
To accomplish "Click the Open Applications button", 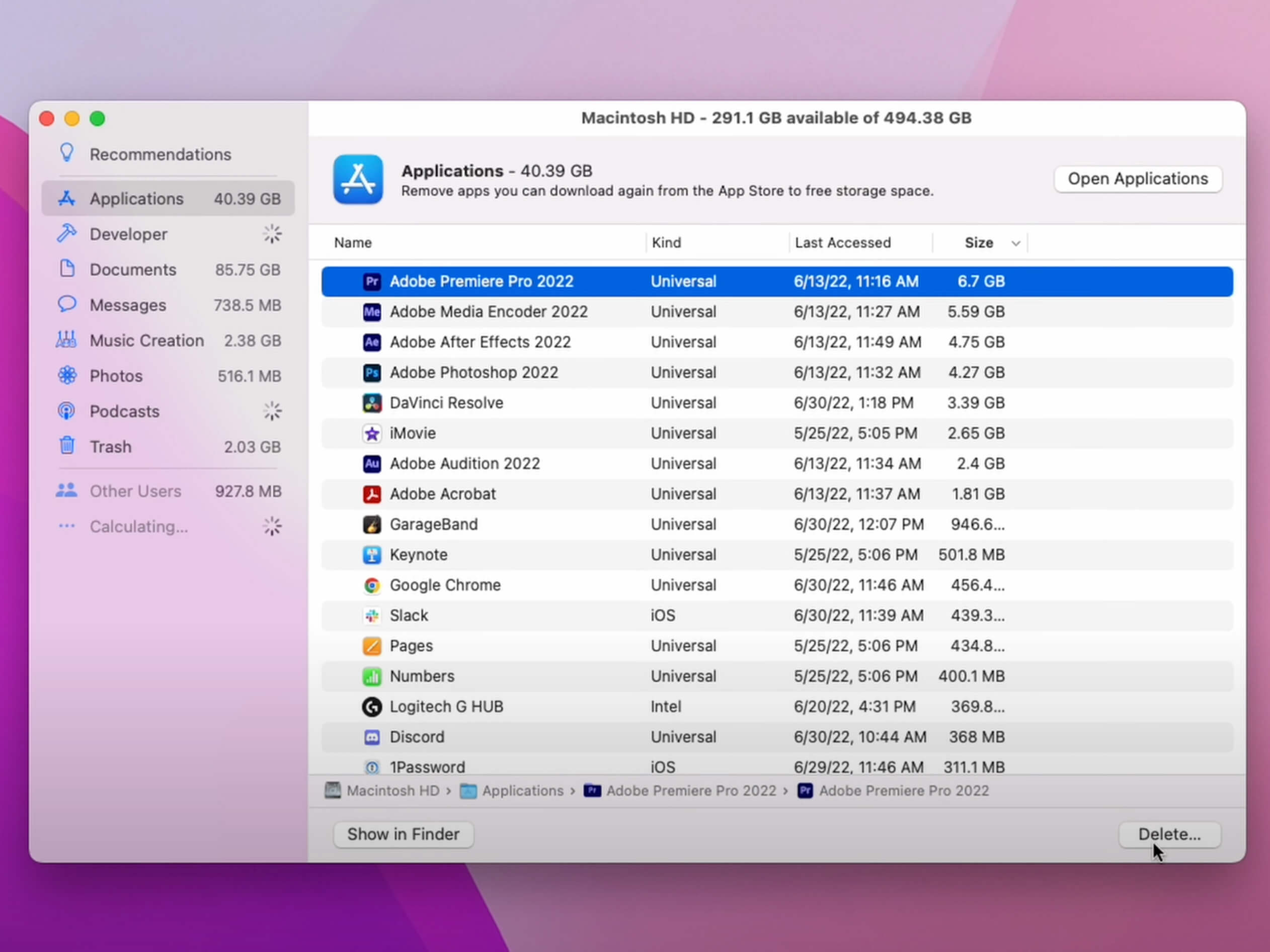I will [1137, 179].
